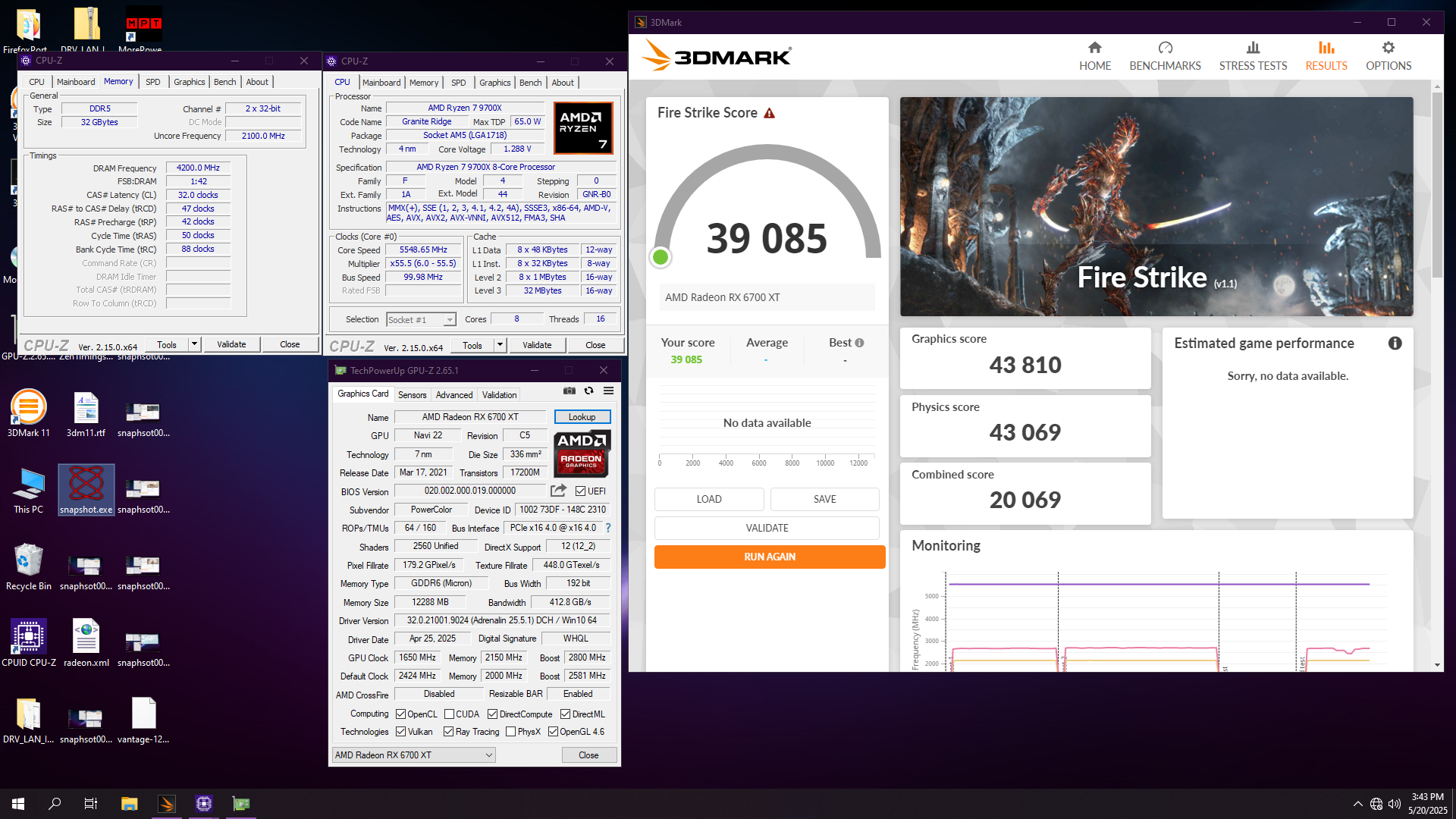Screen dimensions: 1456x819
Task: Open Validation tab in GPU-Z
Action: click(x=499, y=395)
